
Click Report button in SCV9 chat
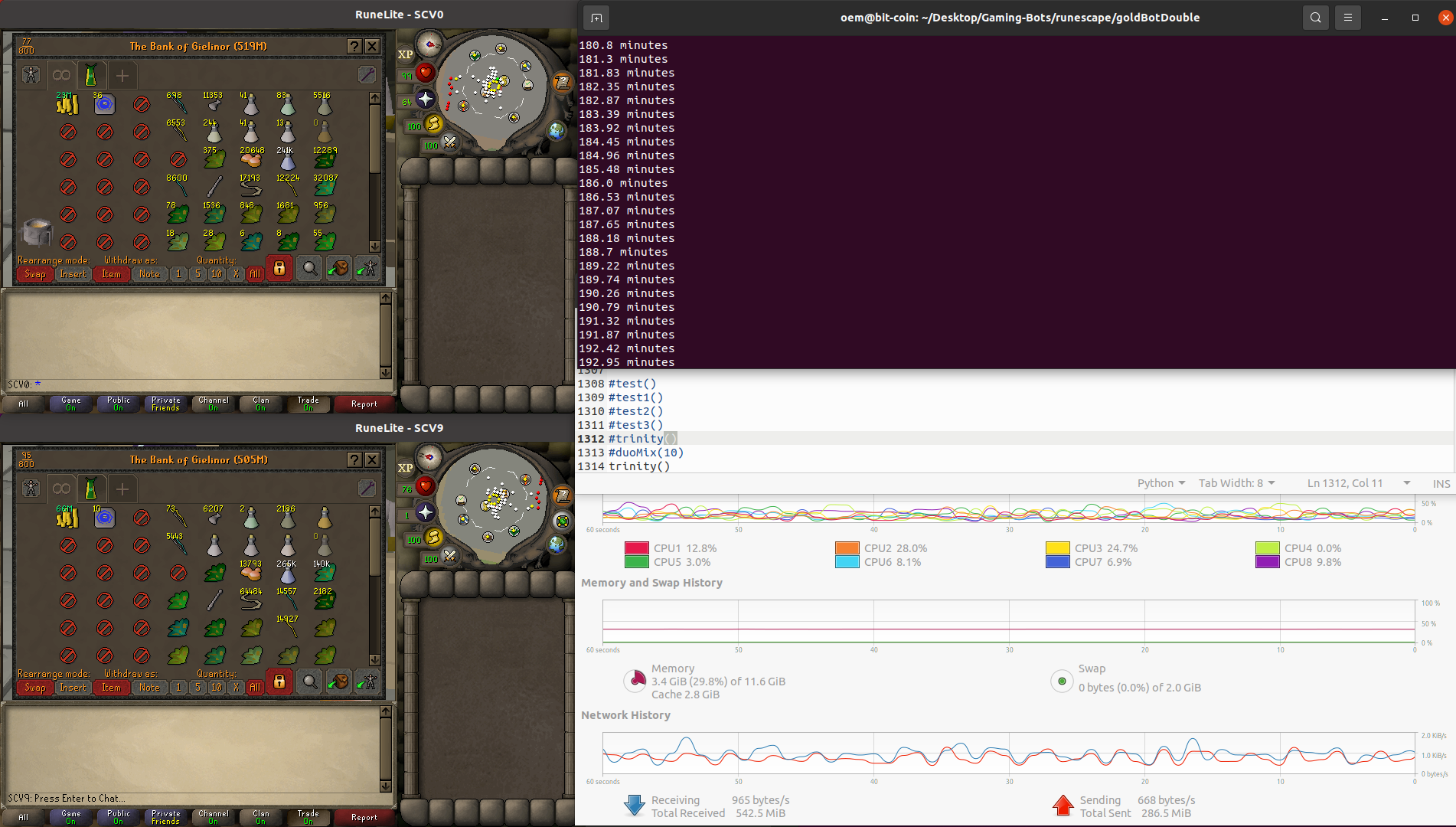coord(364,817)
